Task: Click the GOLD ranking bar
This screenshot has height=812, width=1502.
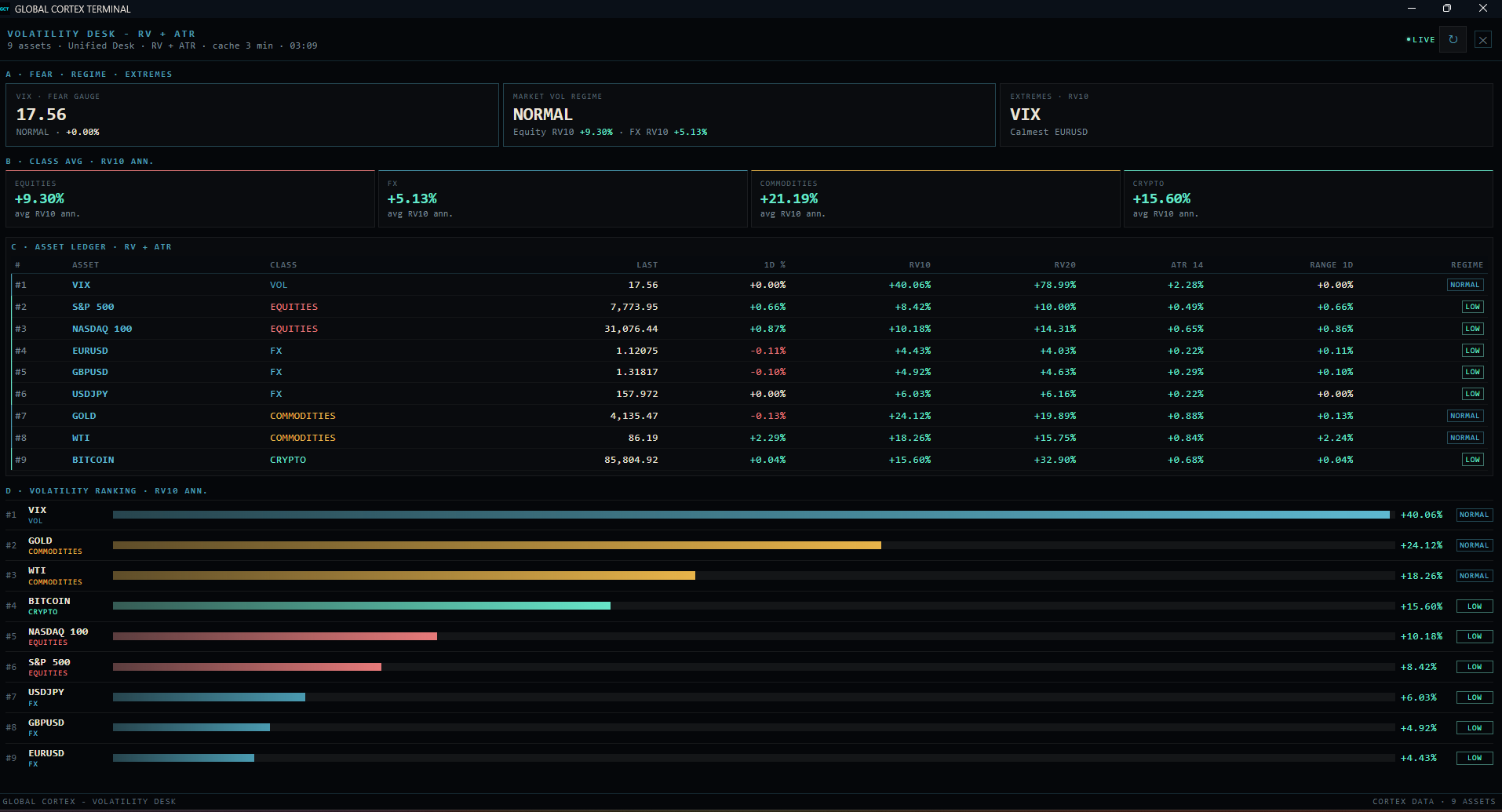Action: (497, 545)
